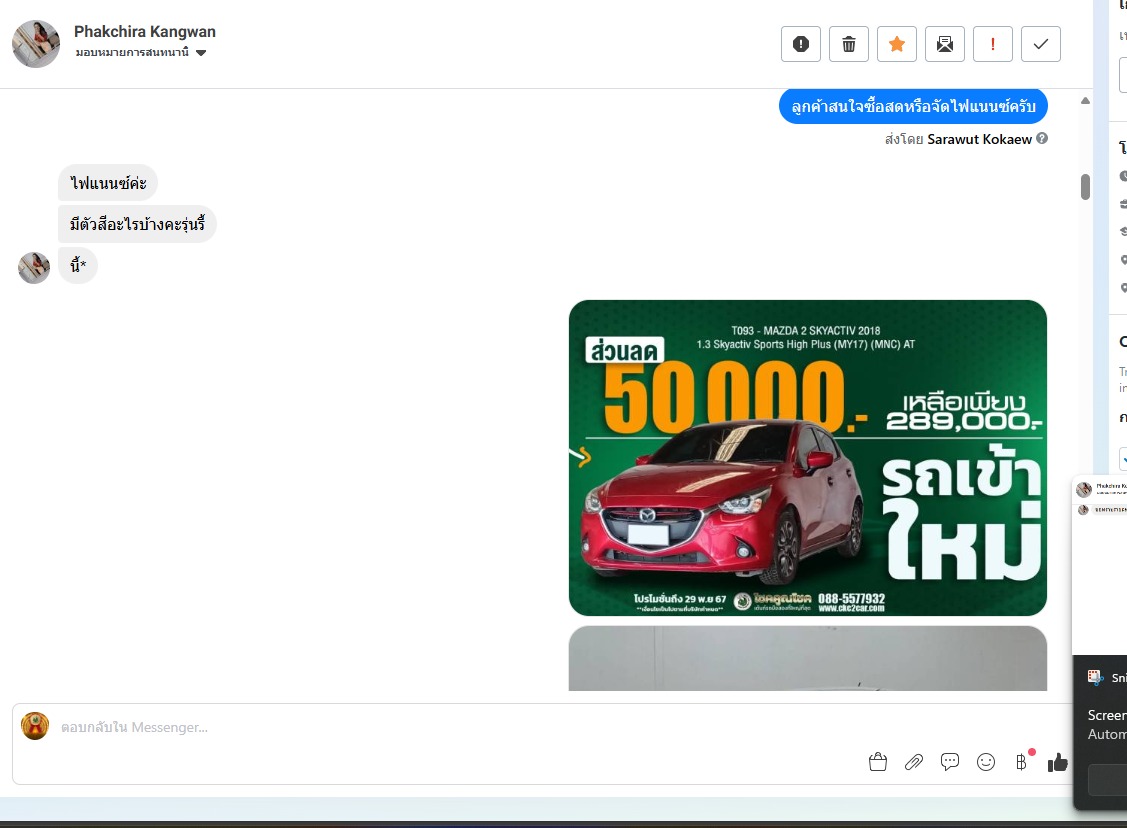Open the Mazda 2 promotion image

tap(807, 458)
